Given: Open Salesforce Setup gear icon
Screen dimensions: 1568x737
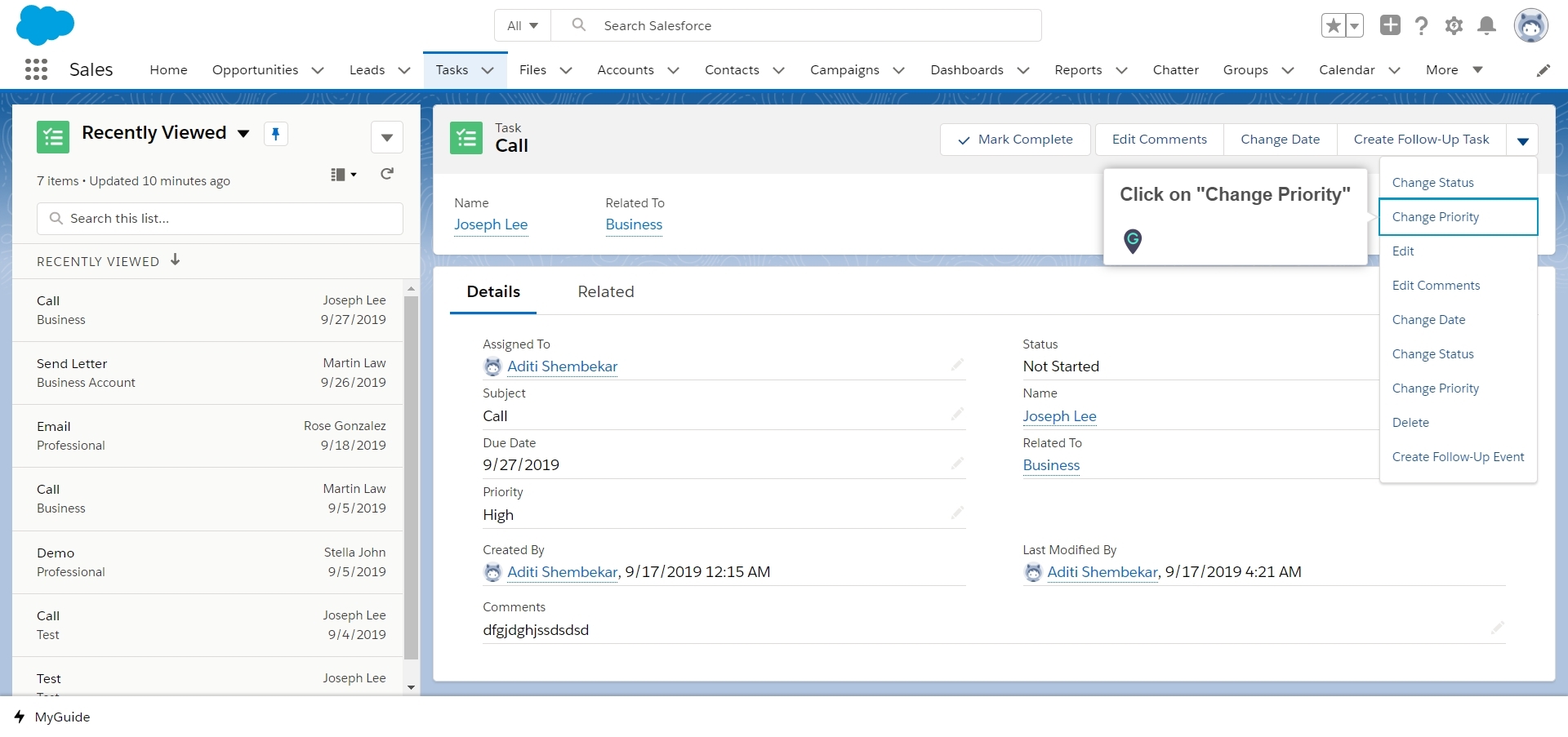Looking at the screenshot, I should (1454, 25).
